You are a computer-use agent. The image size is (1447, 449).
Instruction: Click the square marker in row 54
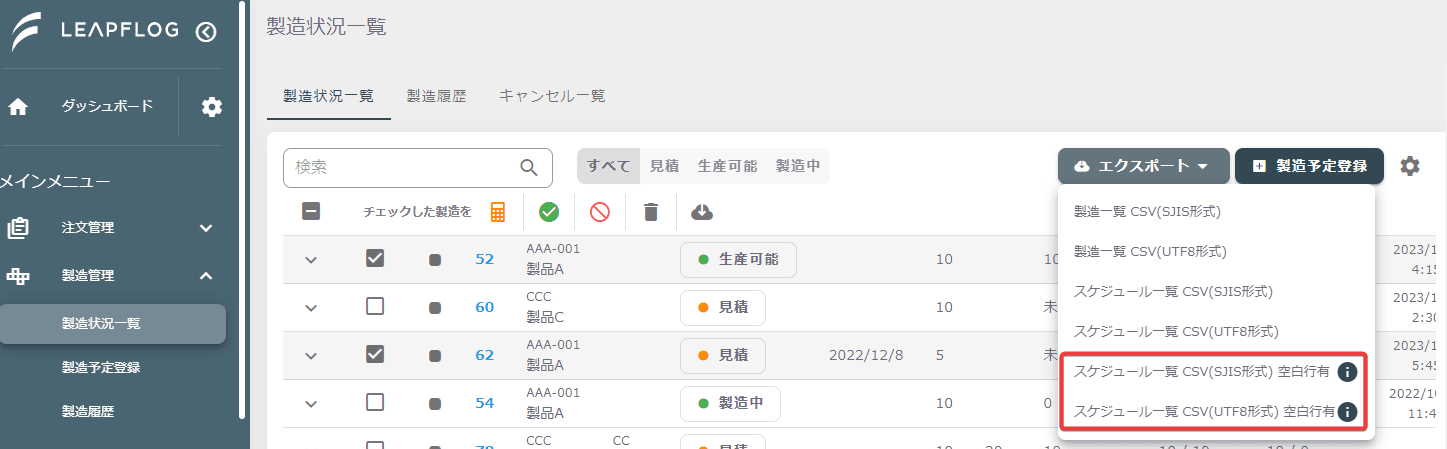(435, 403)
